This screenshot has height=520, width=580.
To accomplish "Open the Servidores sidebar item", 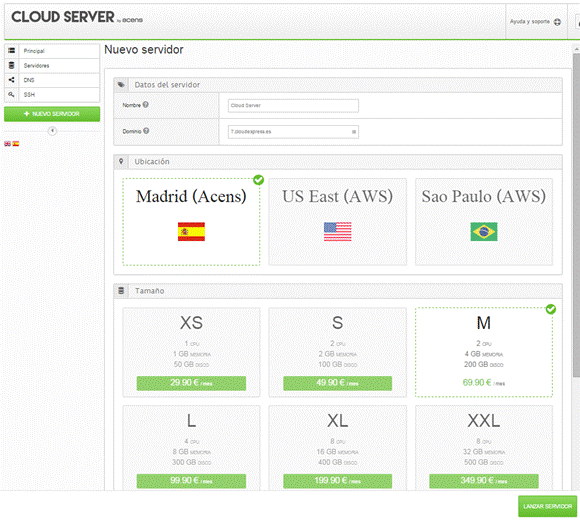I will (x=52, y=66).
